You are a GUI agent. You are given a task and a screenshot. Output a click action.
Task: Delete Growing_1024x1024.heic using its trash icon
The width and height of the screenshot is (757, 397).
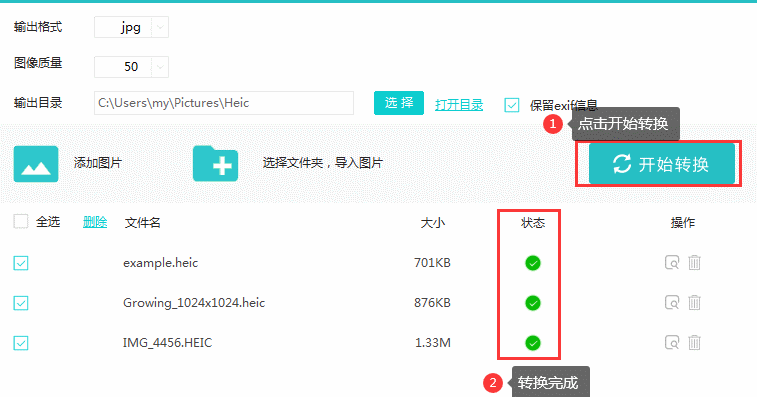coord(694,303)
